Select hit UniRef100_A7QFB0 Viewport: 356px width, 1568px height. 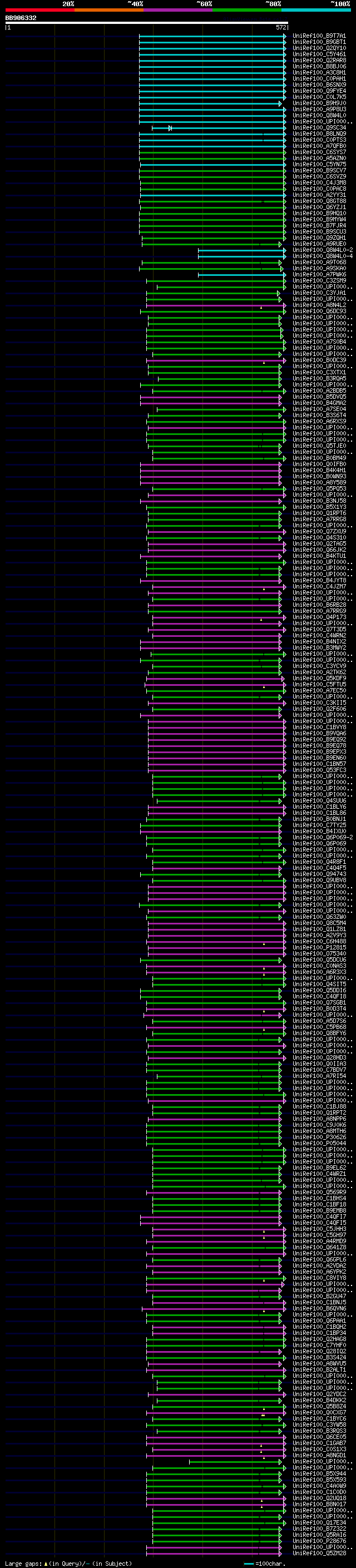(319, 146)
